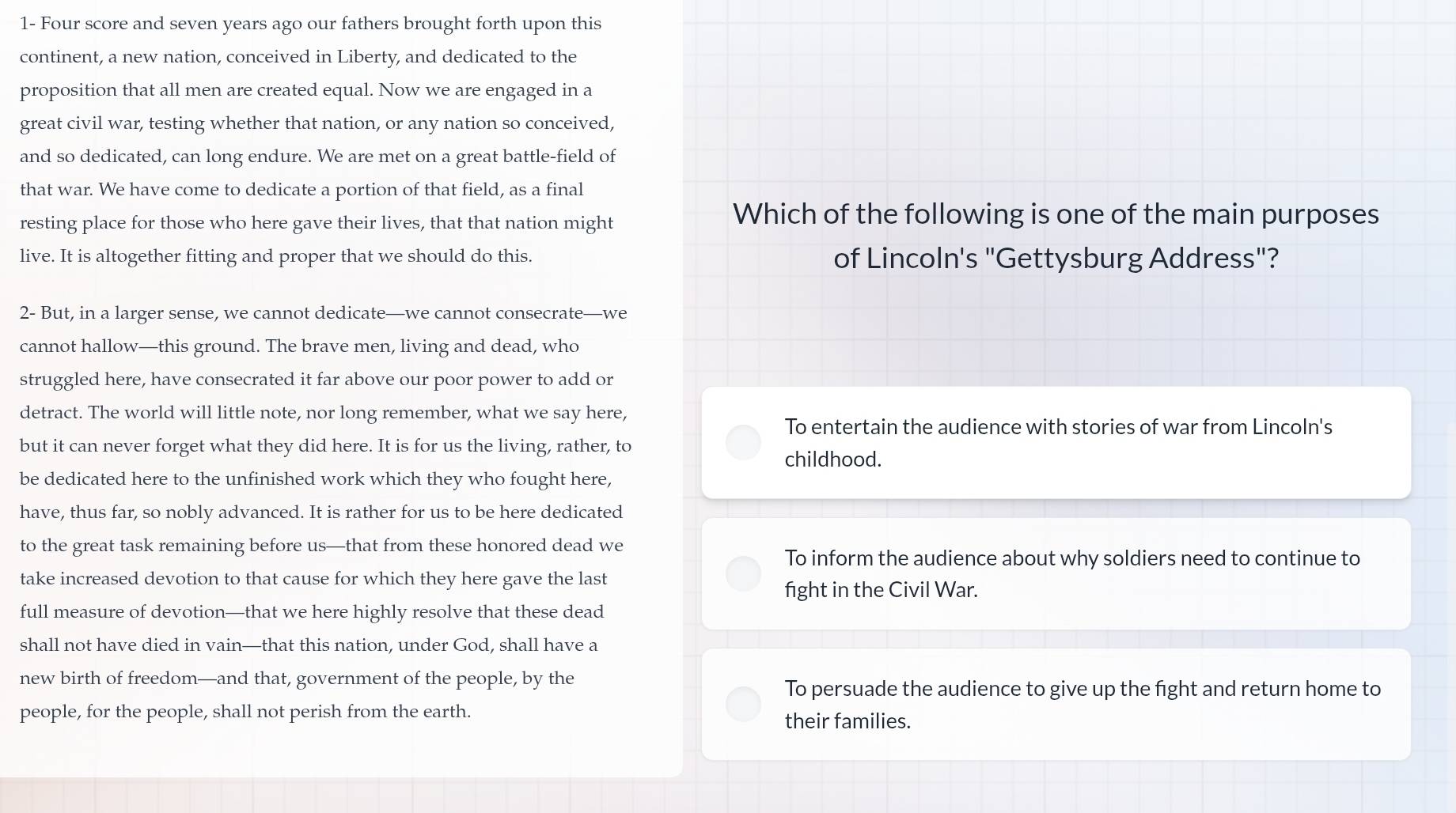Click answer text about stories from Lincoln's childhood
The width and height of the screenshot is (1456, 813).
coord(1058,443)
